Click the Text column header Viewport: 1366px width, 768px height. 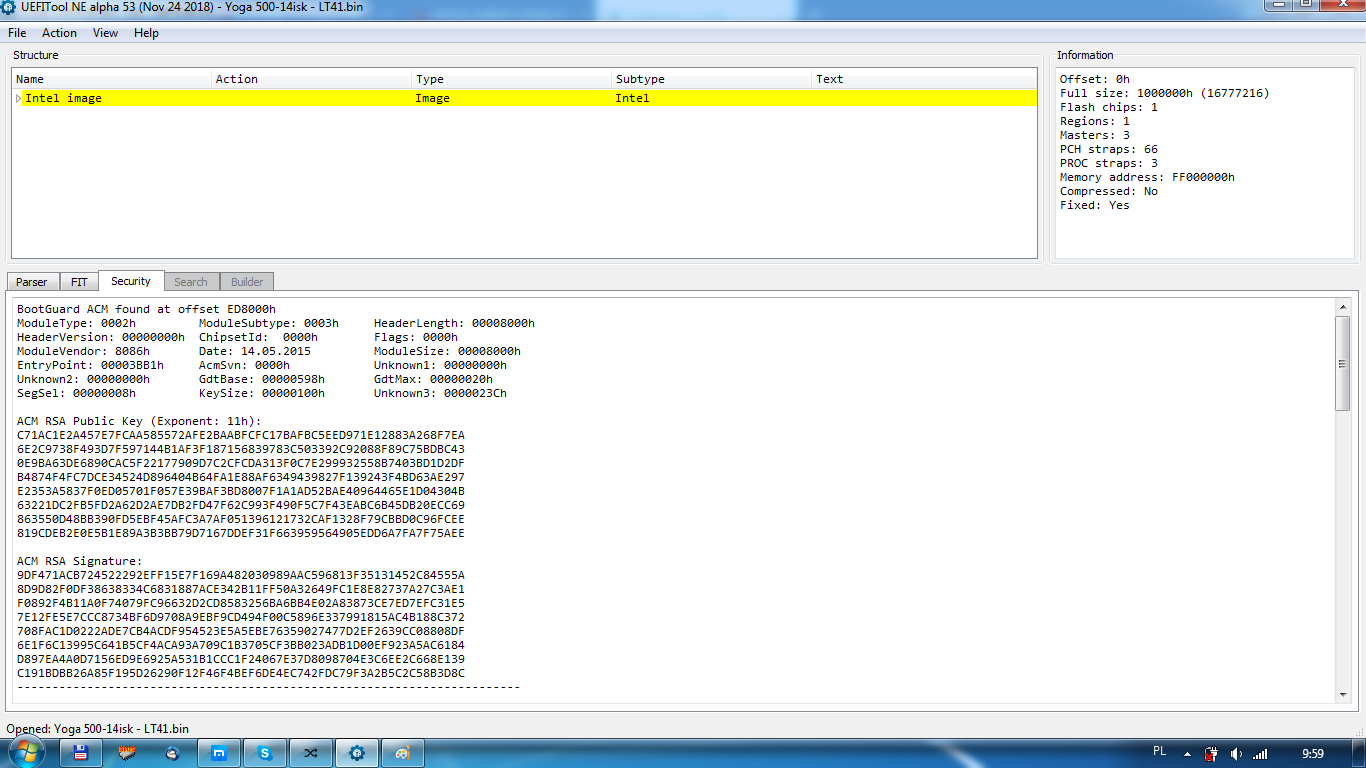(x=924, y=79)
